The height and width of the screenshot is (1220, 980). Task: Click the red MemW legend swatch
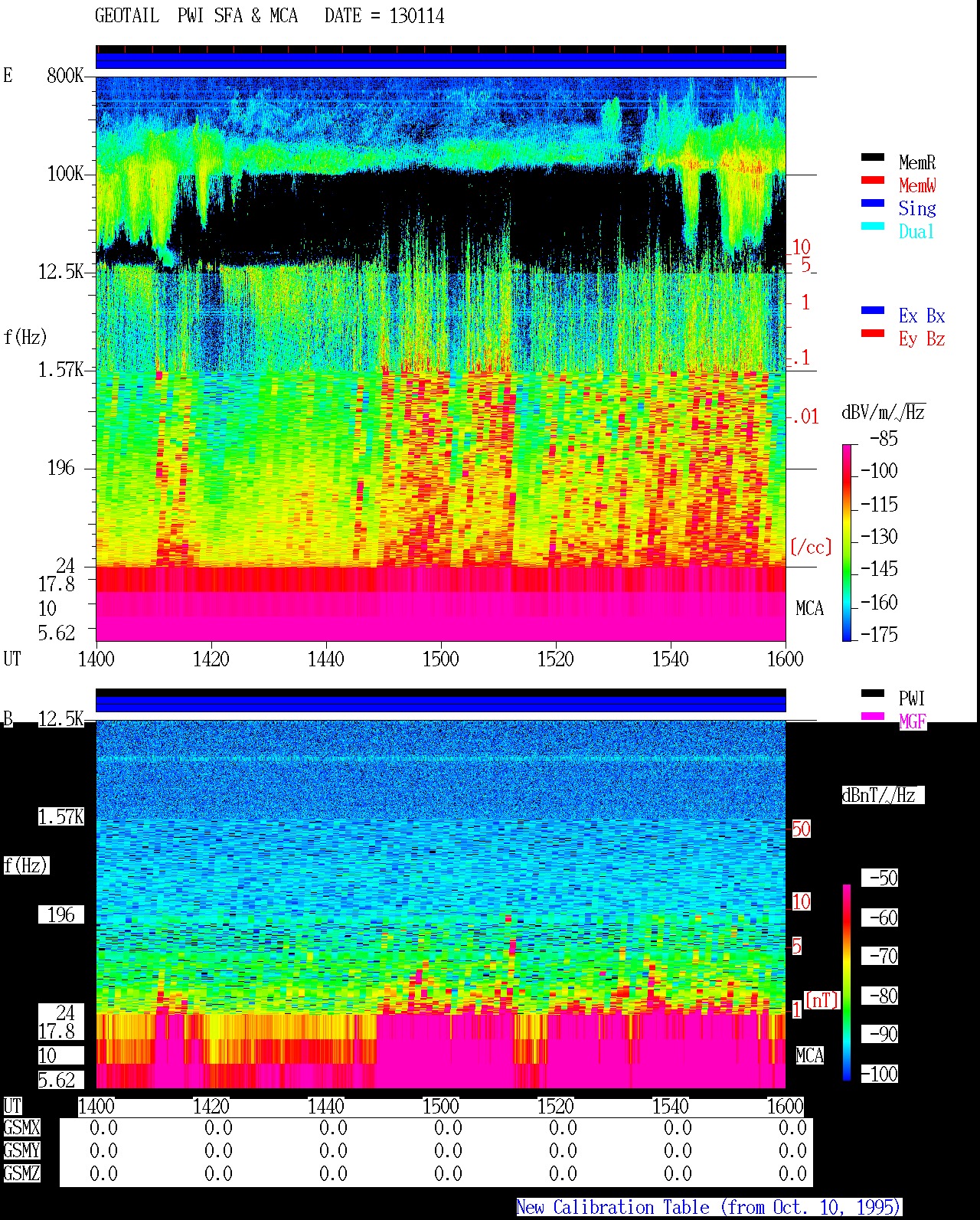click(873, 180)
